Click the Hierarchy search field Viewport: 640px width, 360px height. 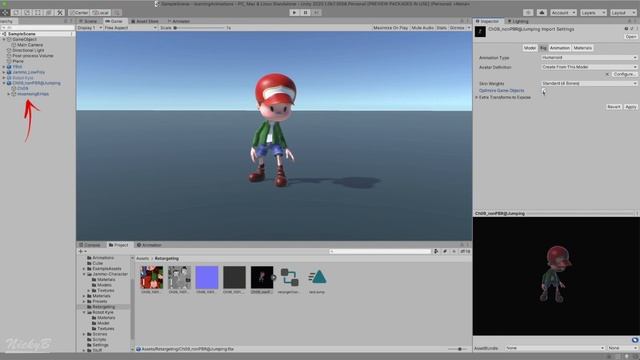pyautogui.click(x=38, y=28)
